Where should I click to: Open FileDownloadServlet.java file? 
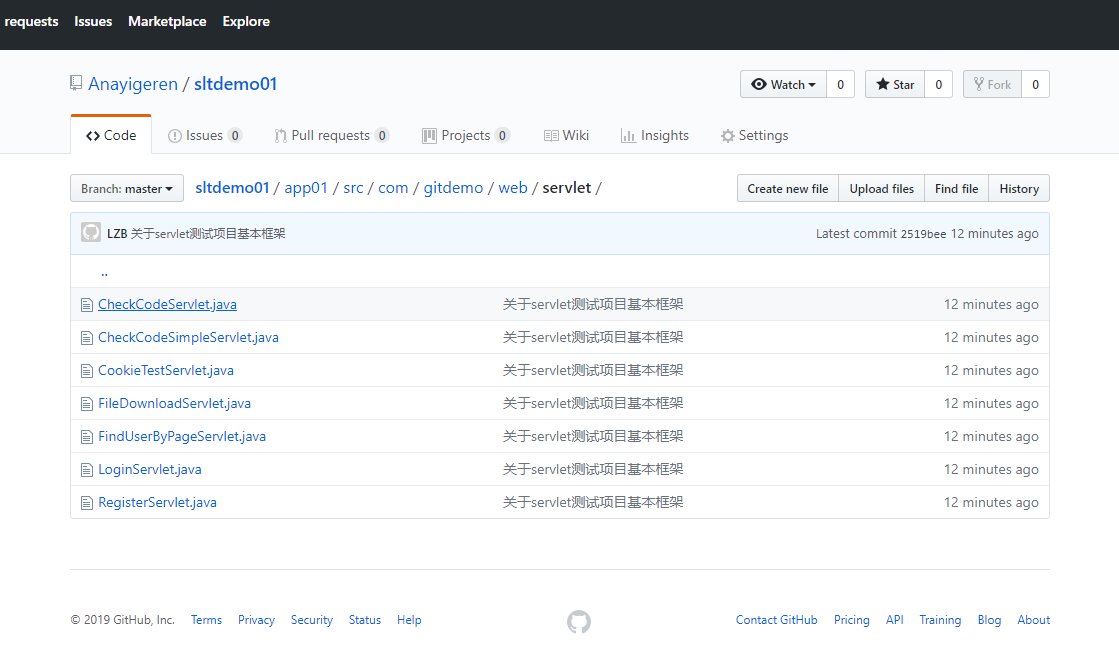tap(174, 403)
